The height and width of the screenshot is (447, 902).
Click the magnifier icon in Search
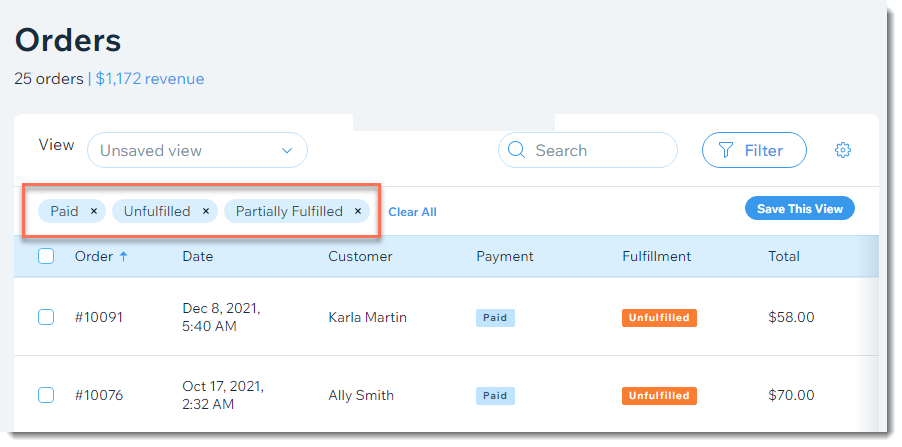[517, 150]
